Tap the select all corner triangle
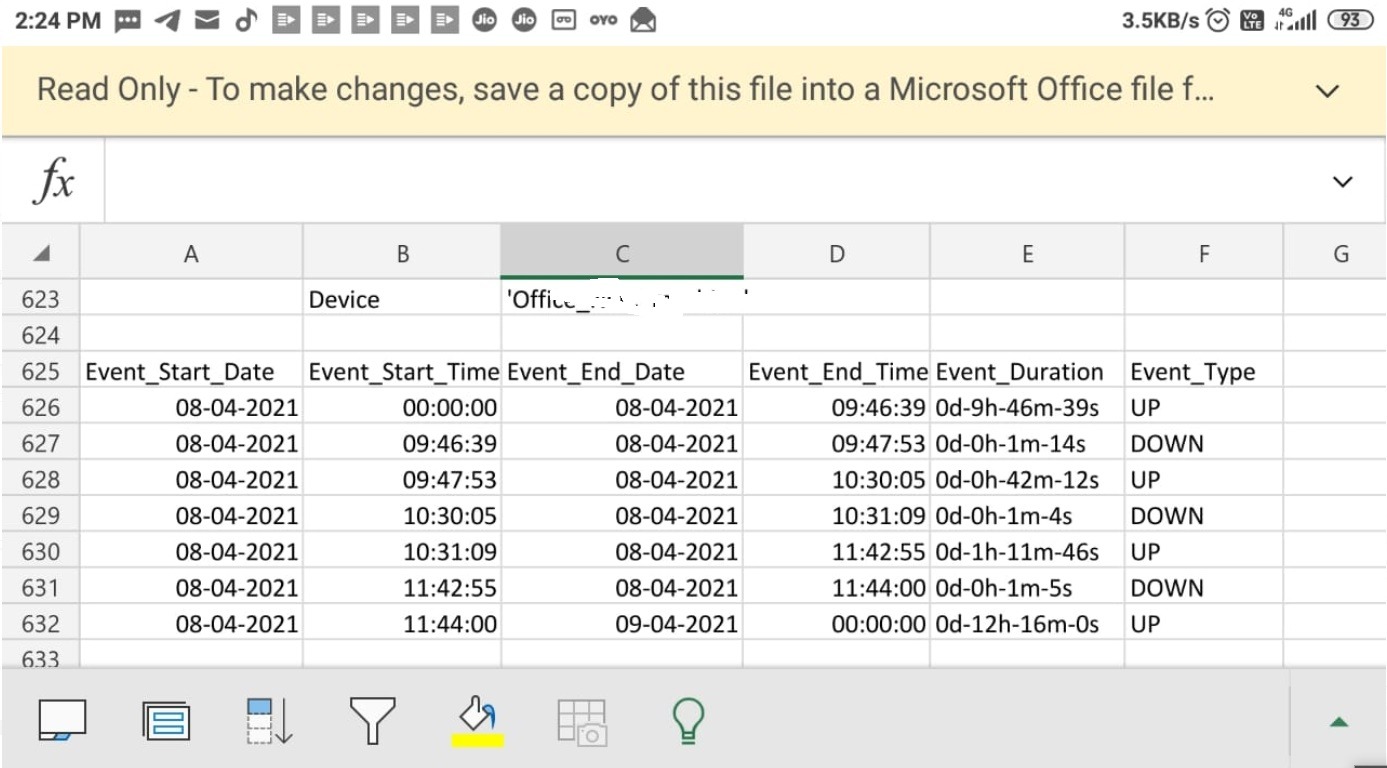 [41, 254]
